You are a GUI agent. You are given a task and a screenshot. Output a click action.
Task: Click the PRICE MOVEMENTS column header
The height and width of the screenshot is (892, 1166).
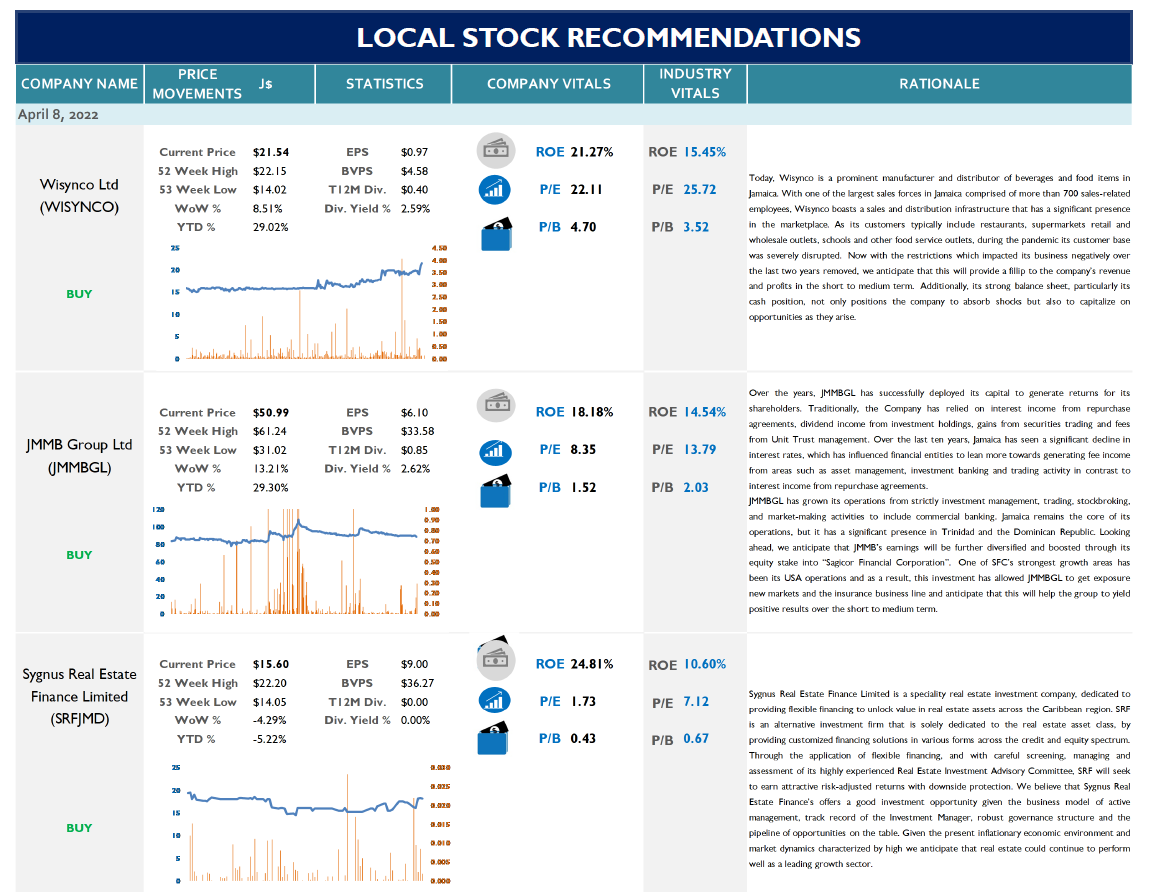coord(197,84)
